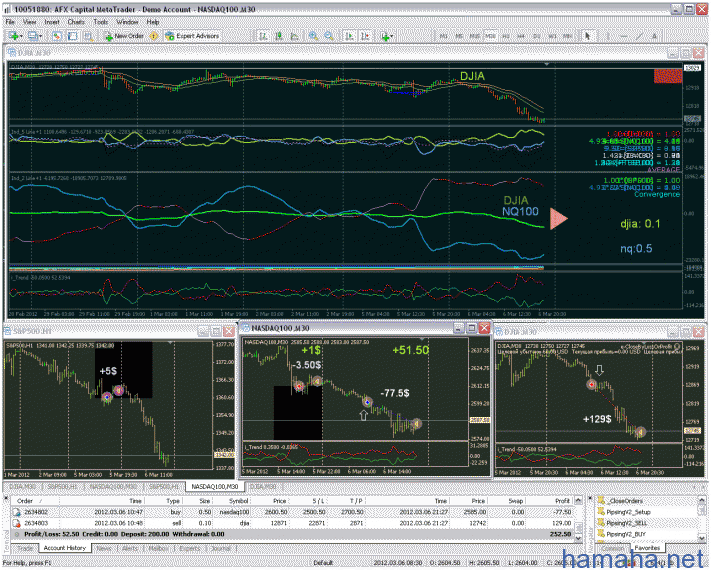Switch chart to bar chart icon
This screenshot has width=711, height=570.
tap(263, 36)
